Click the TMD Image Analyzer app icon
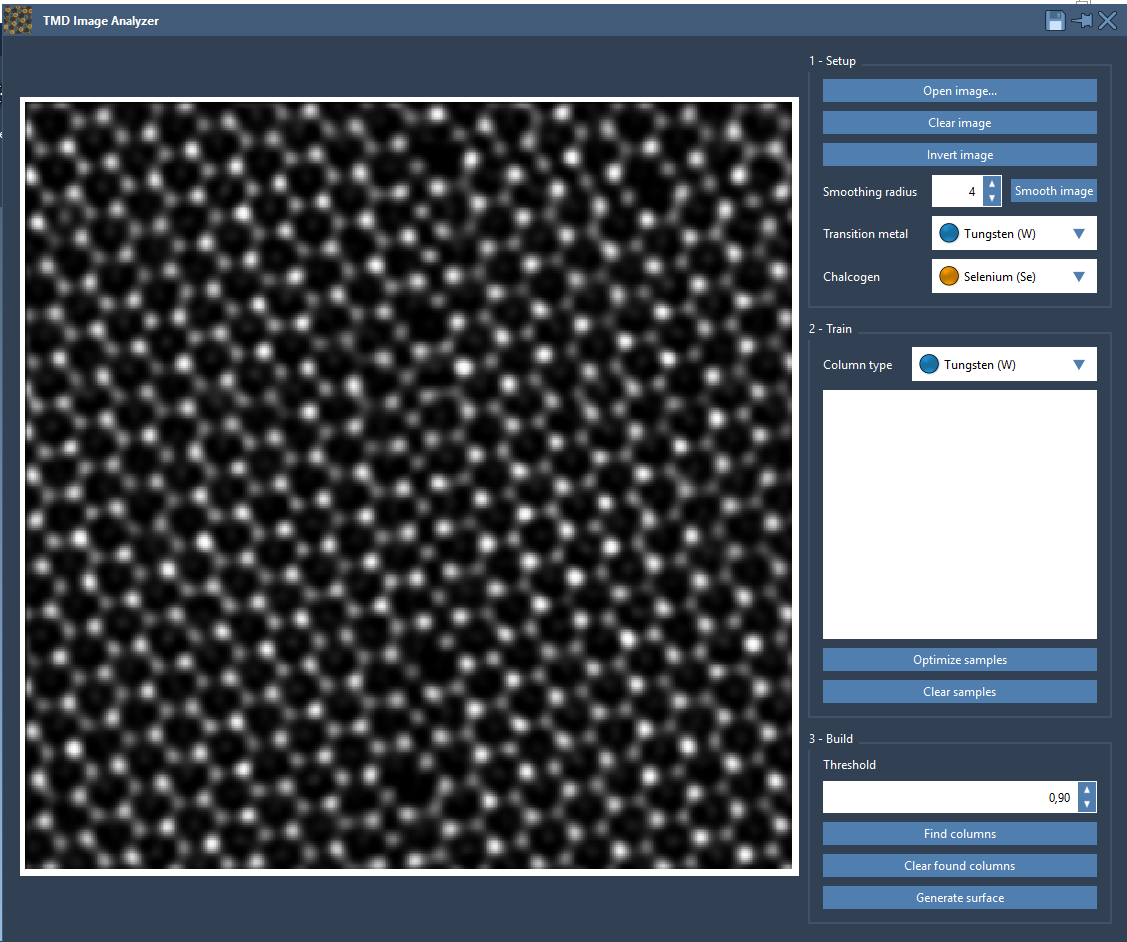Screen dimensions: 1127x942 tap(18, 20)
